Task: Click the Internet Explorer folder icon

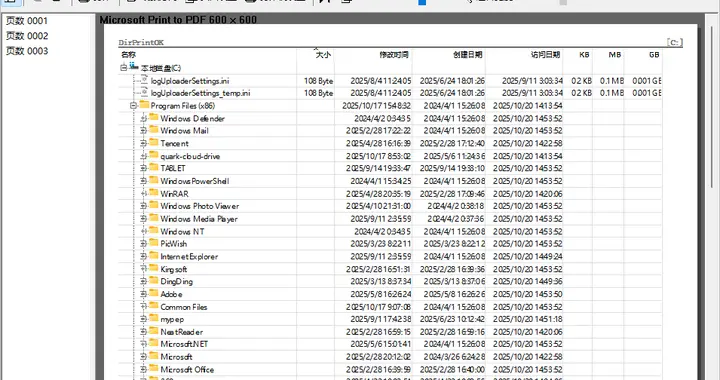Action: coord(154,256)
